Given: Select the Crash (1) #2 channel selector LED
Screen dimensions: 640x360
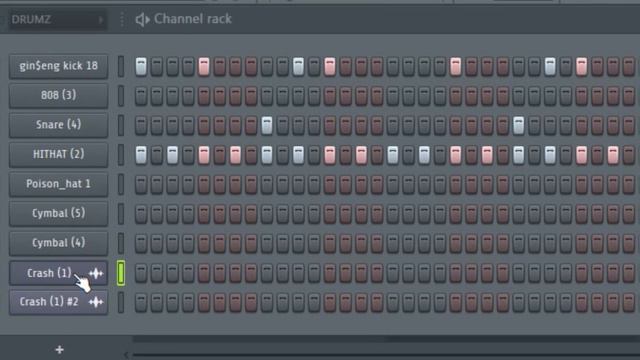Looking at the screenshot, I should (121, 302).
